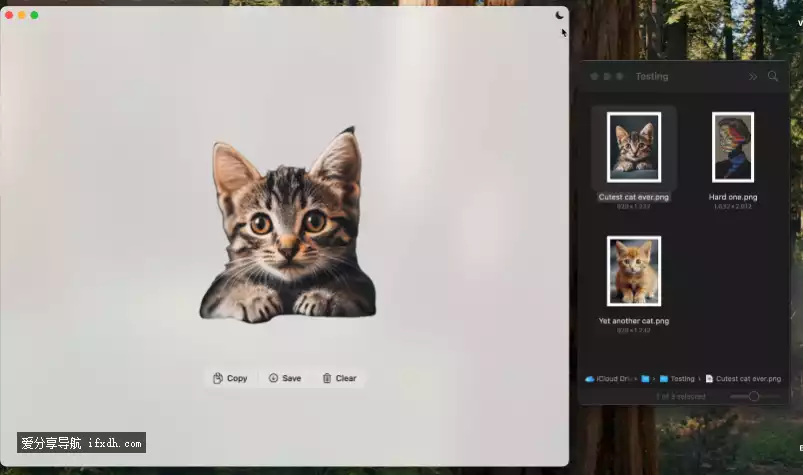
Task: Click the Save button
Action: pyautogui.click(x=285, y=378)
